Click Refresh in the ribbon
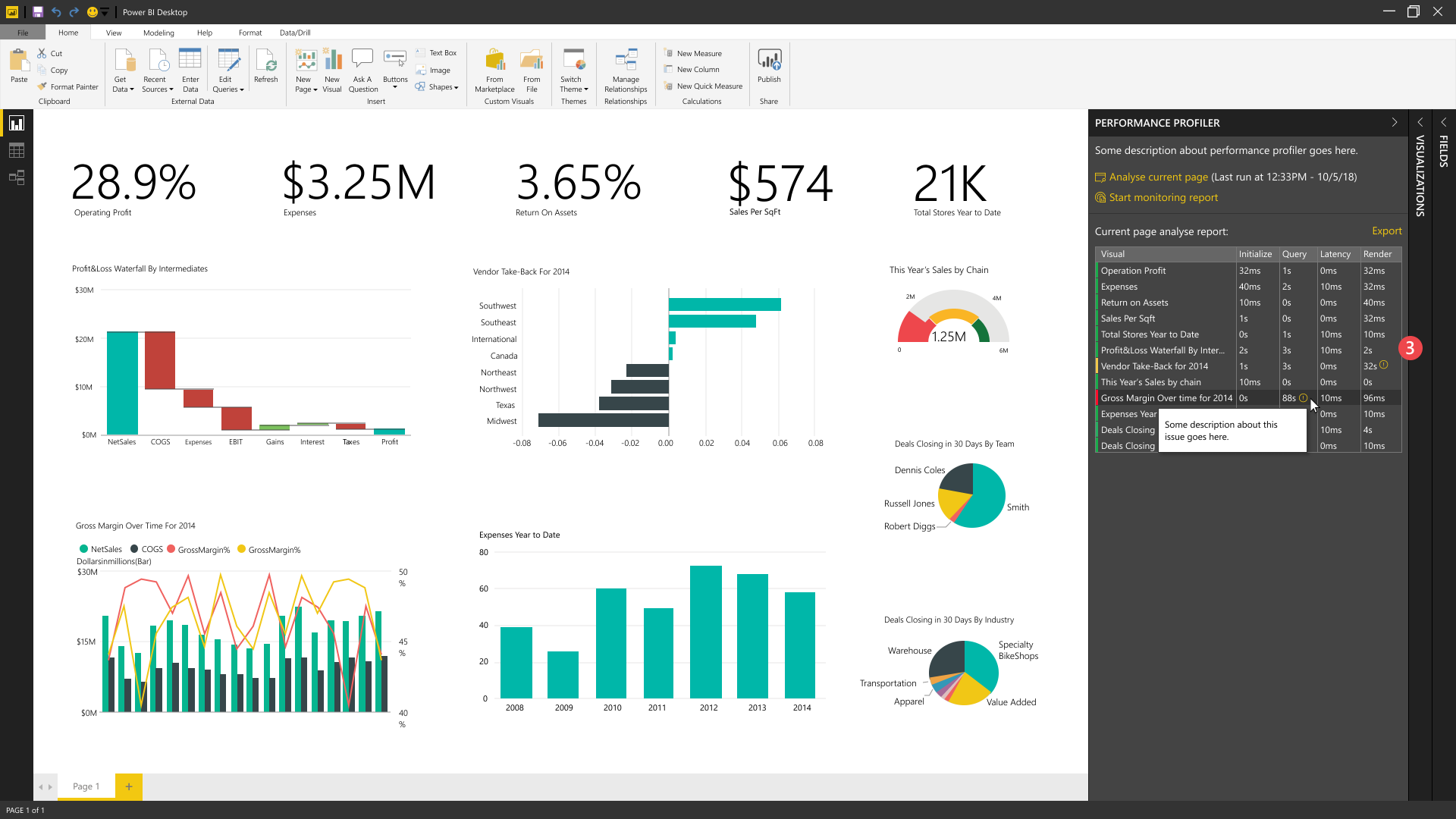Image resolution: width=1456 pixels, height=819 pixels. 265,65
